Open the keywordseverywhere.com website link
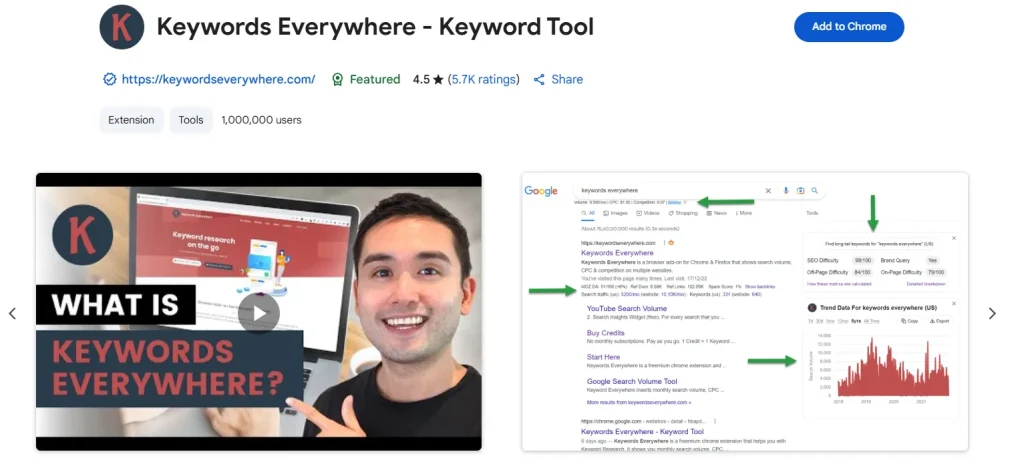 (218, 80)
